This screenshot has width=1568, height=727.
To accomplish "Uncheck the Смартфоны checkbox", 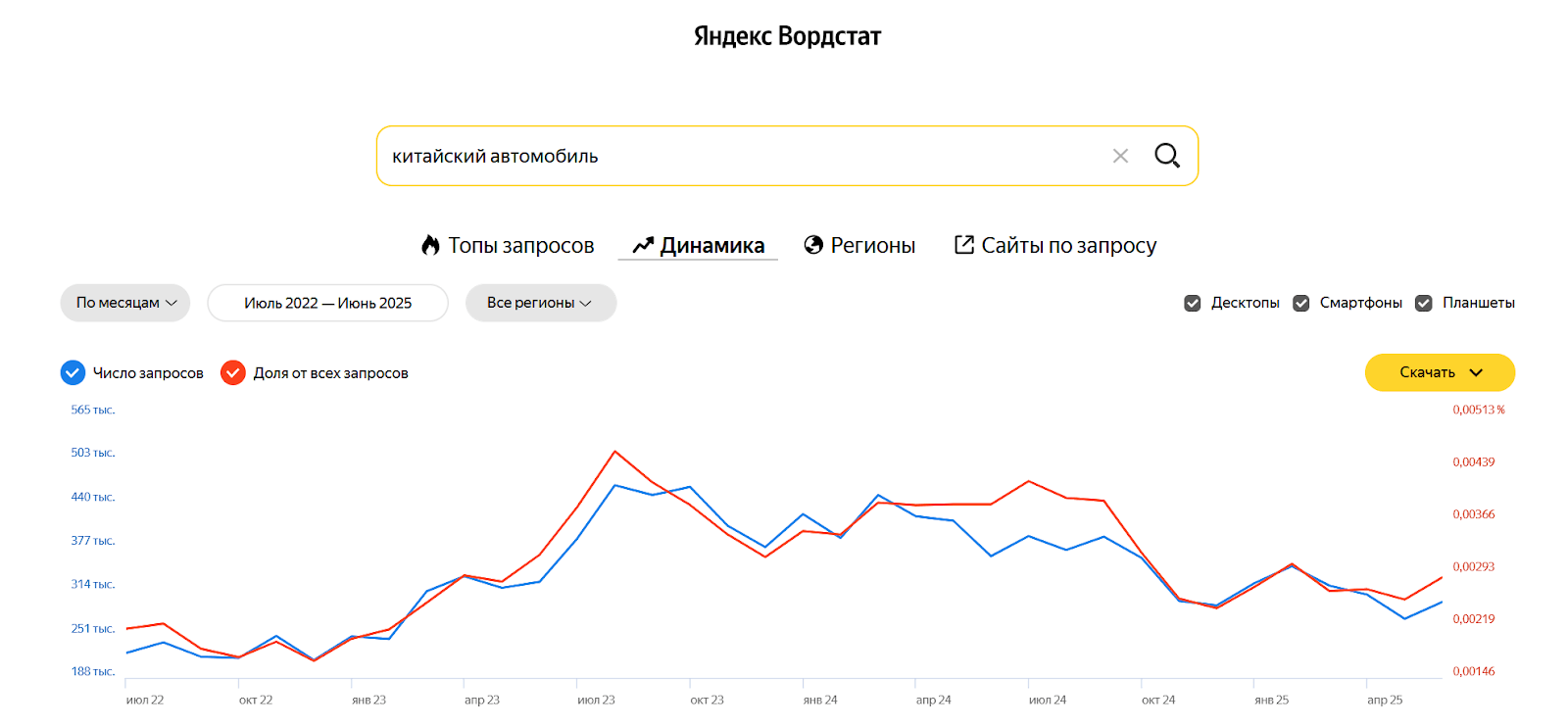I will point(1301,304).
